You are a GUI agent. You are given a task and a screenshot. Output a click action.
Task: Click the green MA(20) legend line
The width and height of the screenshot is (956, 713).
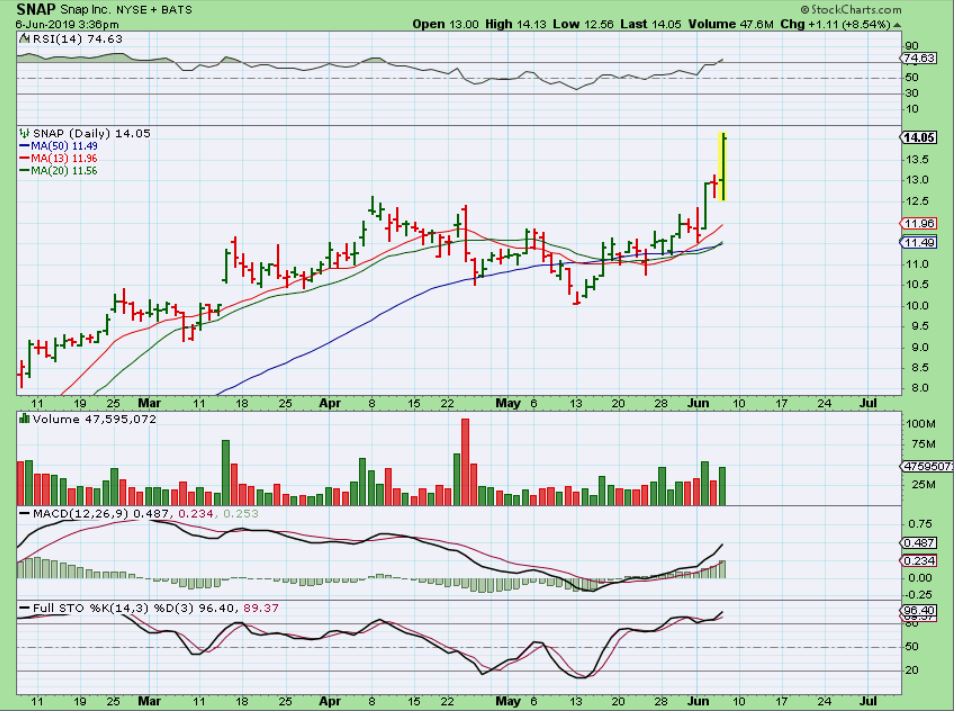click(x=24, y=171)
